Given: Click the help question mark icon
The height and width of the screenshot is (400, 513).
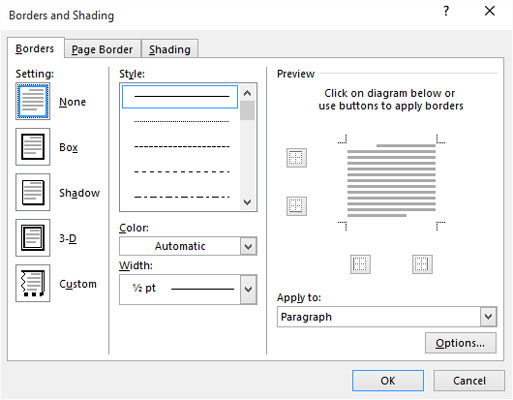Looking at the screenshot, I should click(446, 11).
